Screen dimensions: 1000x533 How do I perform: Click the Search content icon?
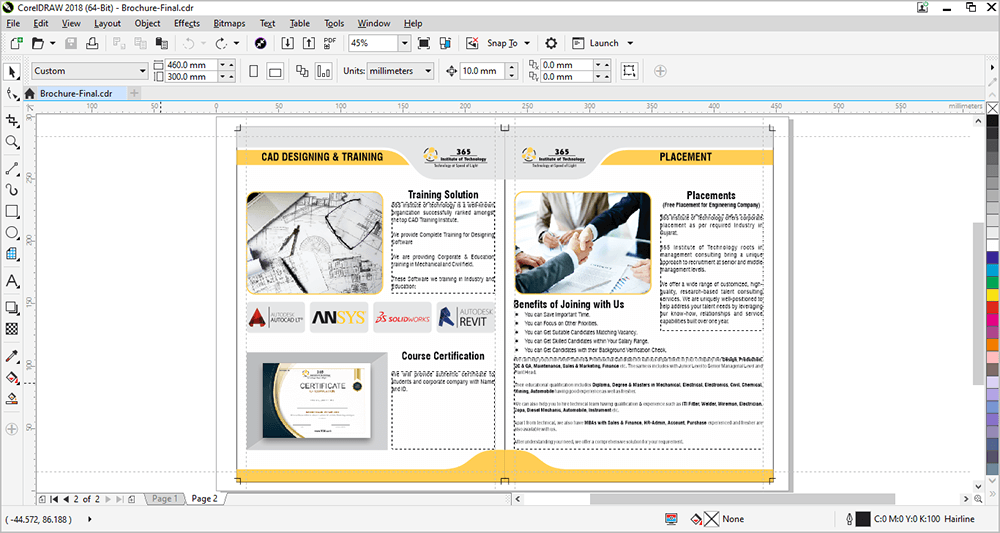[x=260, y=43]
